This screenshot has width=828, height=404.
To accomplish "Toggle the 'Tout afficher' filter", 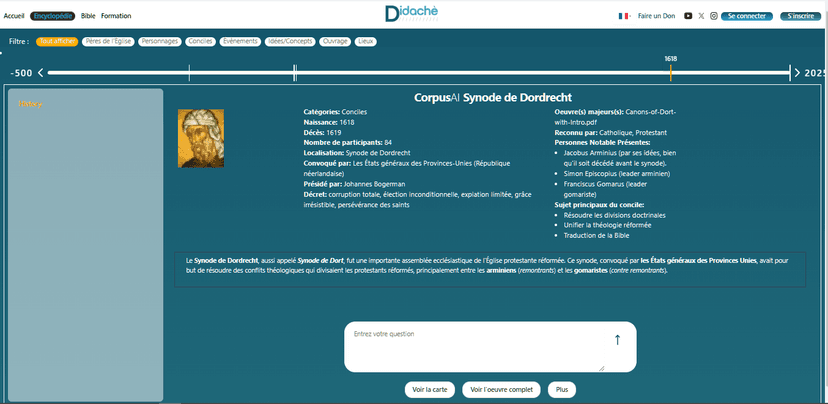I will coord(57,42).
